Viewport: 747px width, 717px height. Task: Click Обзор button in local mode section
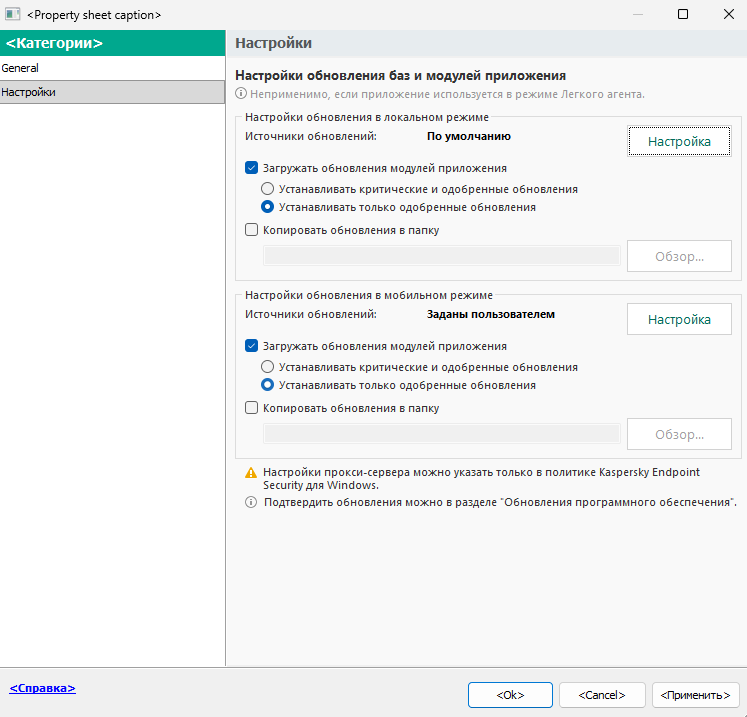pos(679,256)
